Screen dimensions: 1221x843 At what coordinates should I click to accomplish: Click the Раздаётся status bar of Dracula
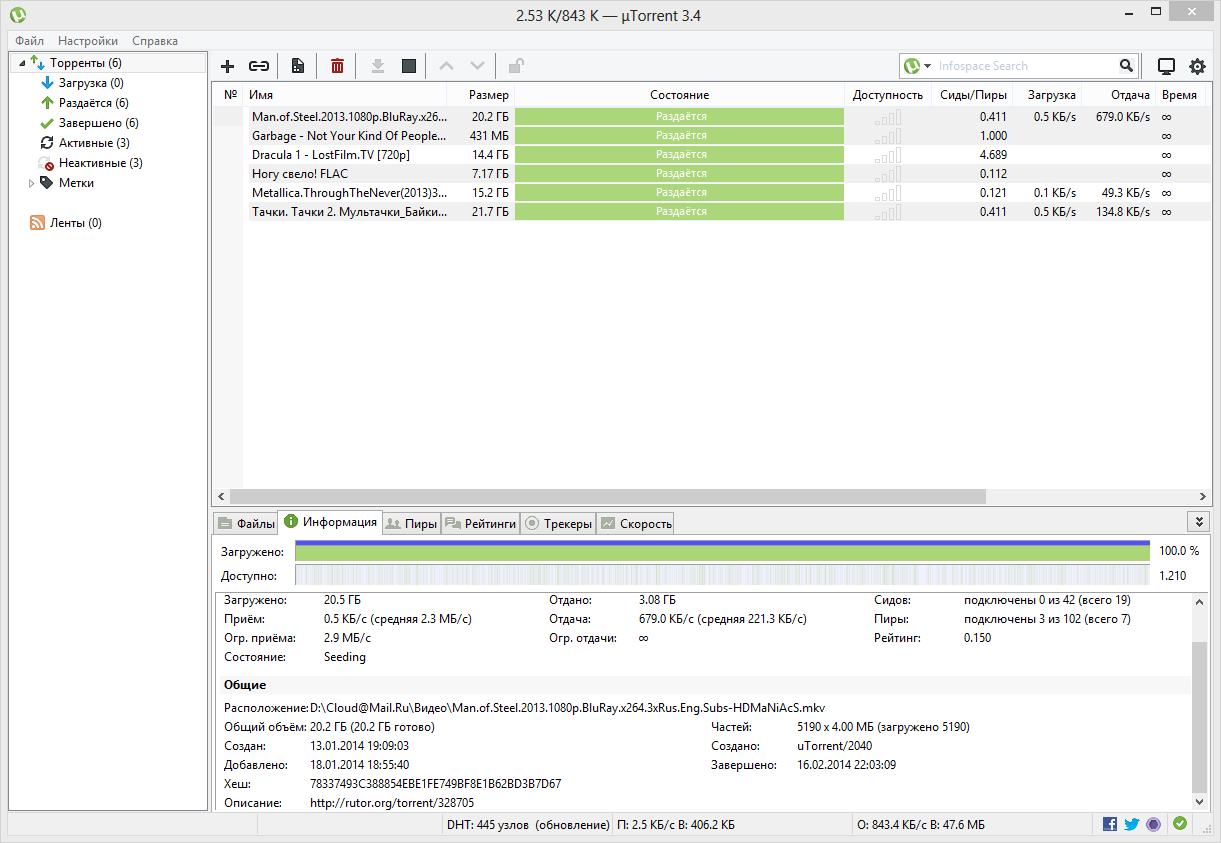coord(680,155)
